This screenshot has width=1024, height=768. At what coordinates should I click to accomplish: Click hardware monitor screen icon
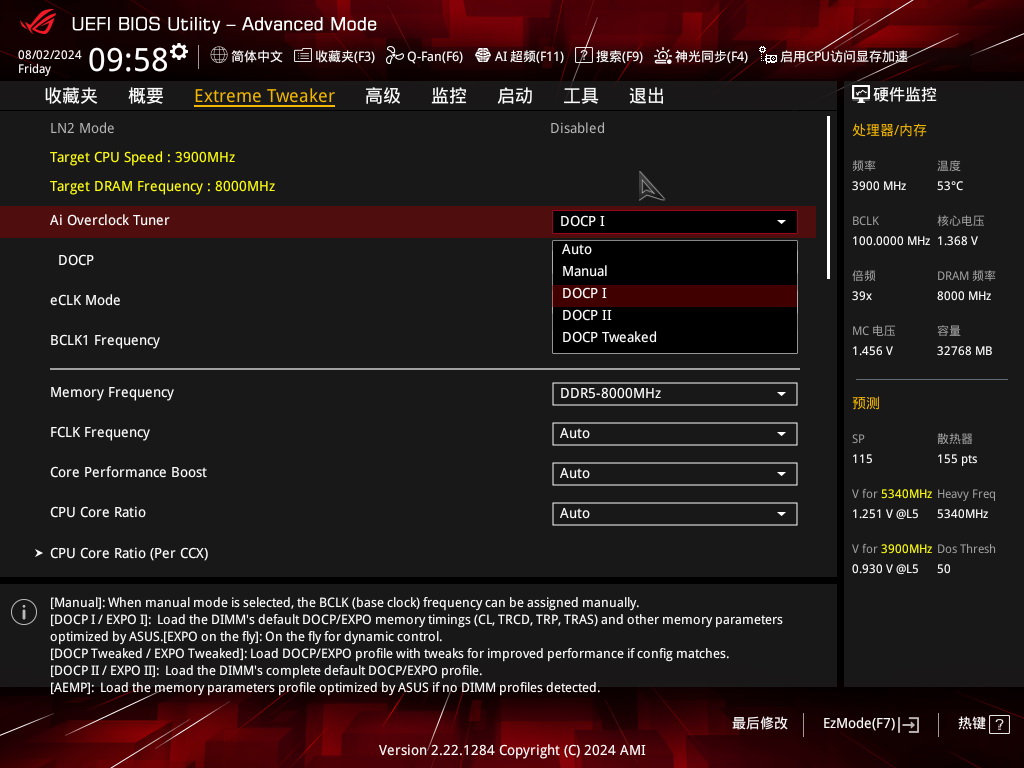[x=861, y=95]
